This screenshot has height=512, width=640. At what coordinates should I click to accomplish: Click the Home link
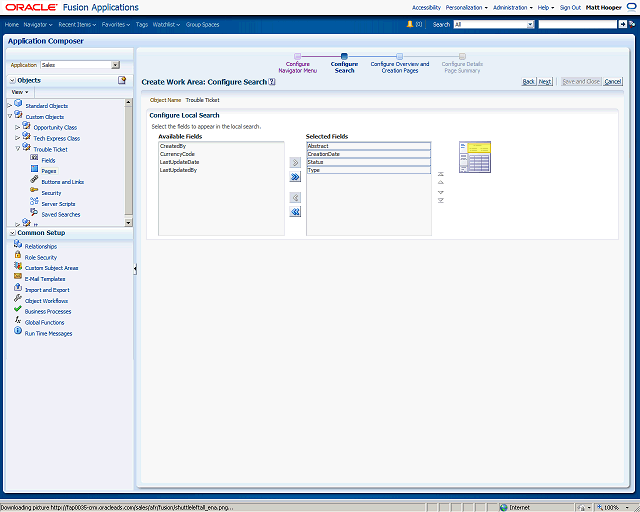point(12,24)
